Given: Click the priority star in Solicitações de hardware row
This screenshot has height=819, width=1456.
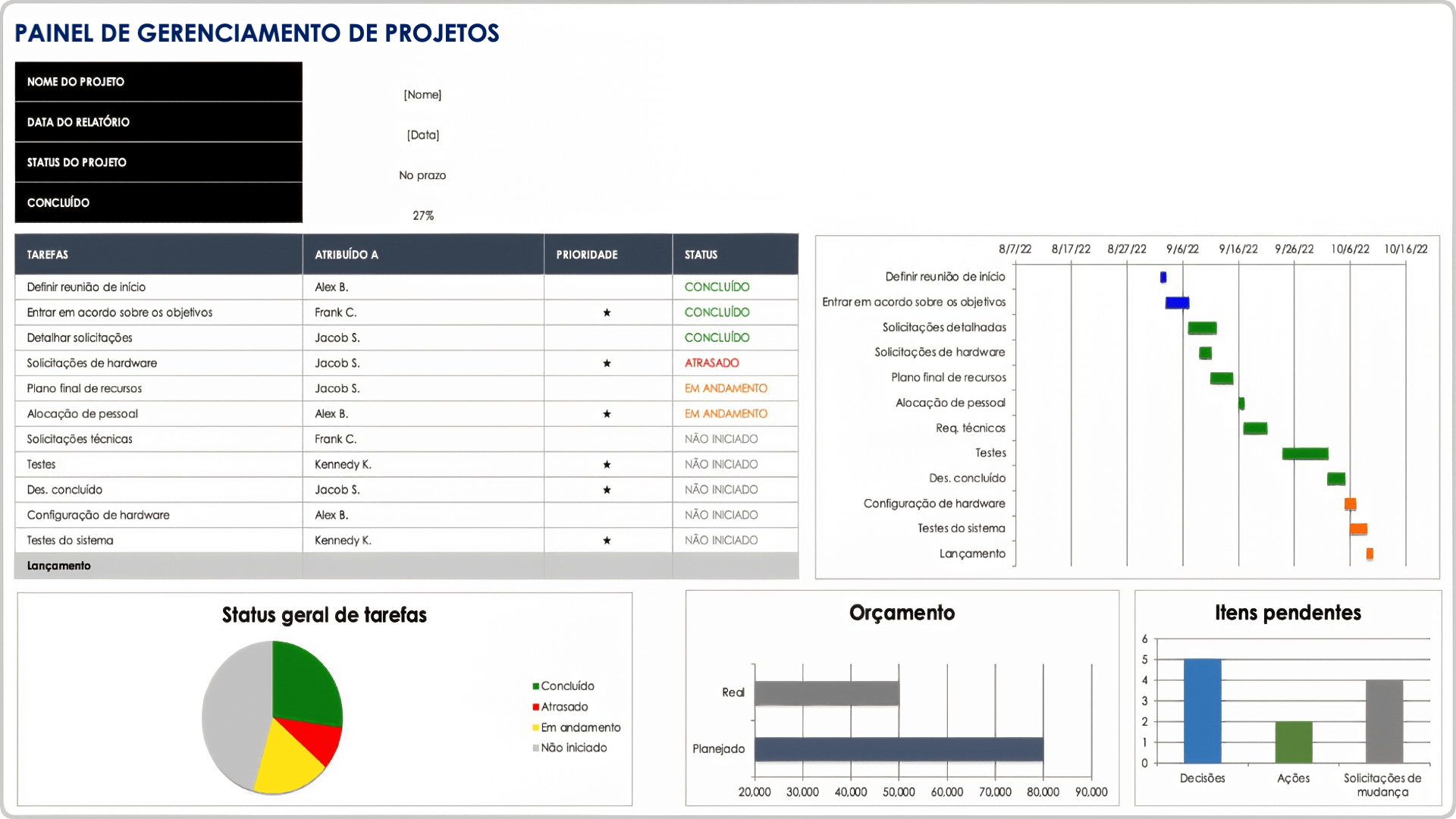Looking at the screenshot, I should pos(607,363).
